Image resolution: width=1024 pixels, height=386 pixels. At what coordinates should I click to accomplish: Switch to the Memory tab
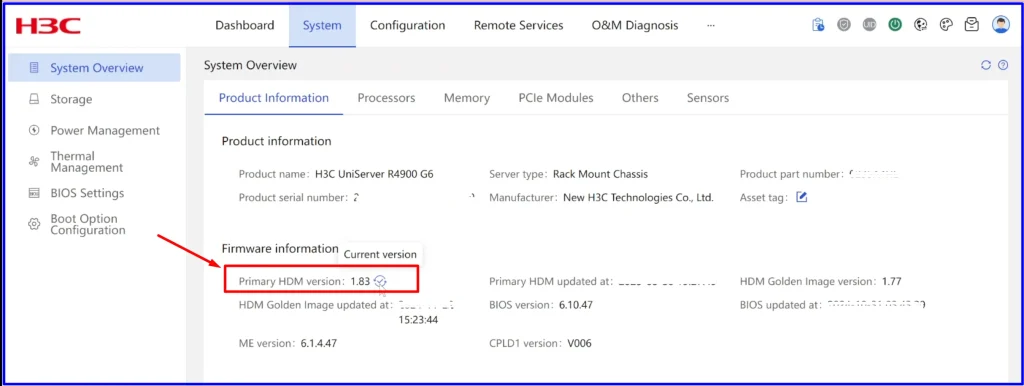(467, 98)
